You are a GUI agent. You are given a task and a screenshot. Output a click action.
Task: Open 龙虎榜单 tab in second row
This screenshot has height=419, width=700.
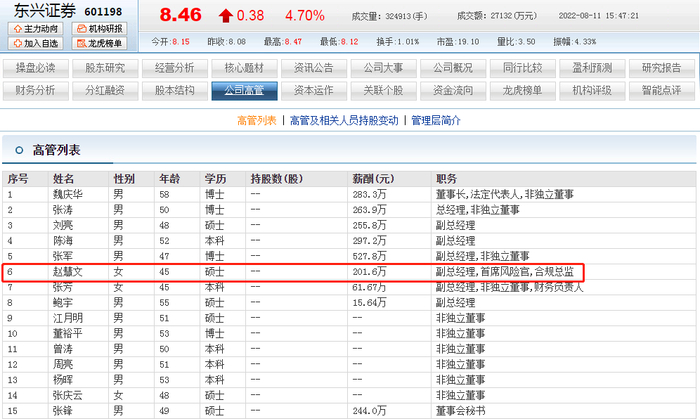click(x=523, y=91)
